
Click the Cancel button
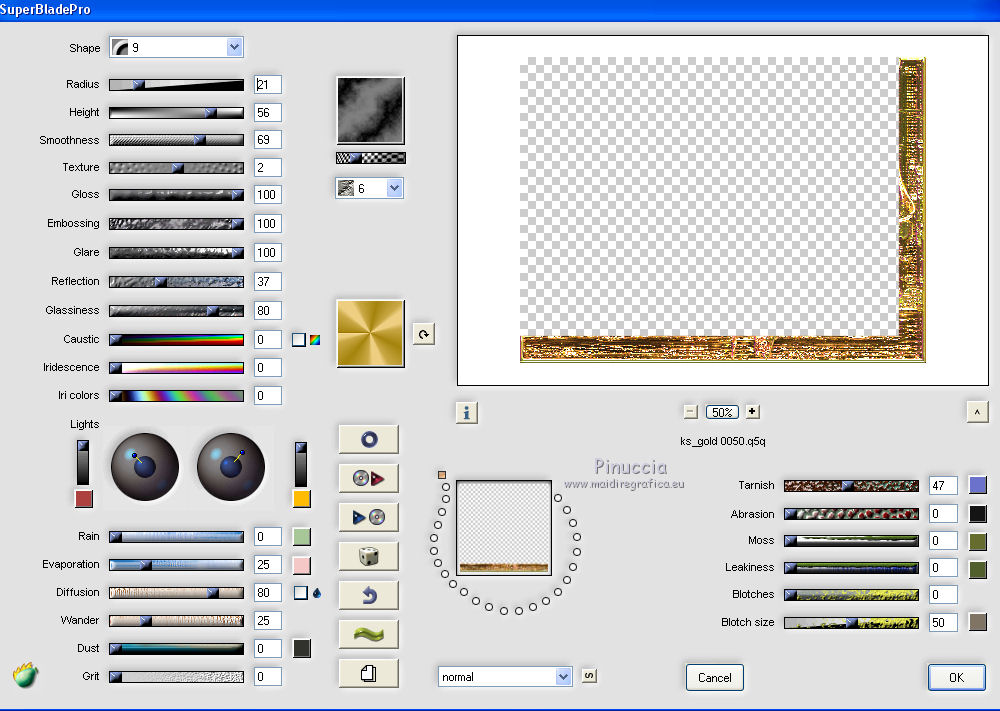(x=714, y=677)
